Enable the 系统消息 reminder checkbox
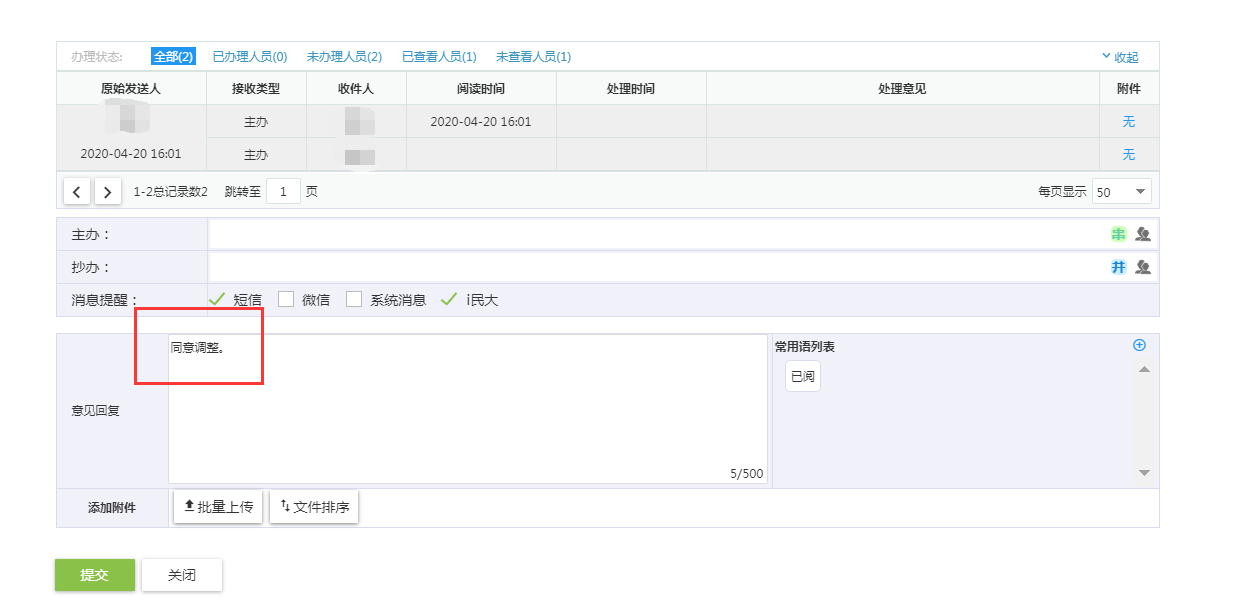1239x612 pixels. [354, 299]
